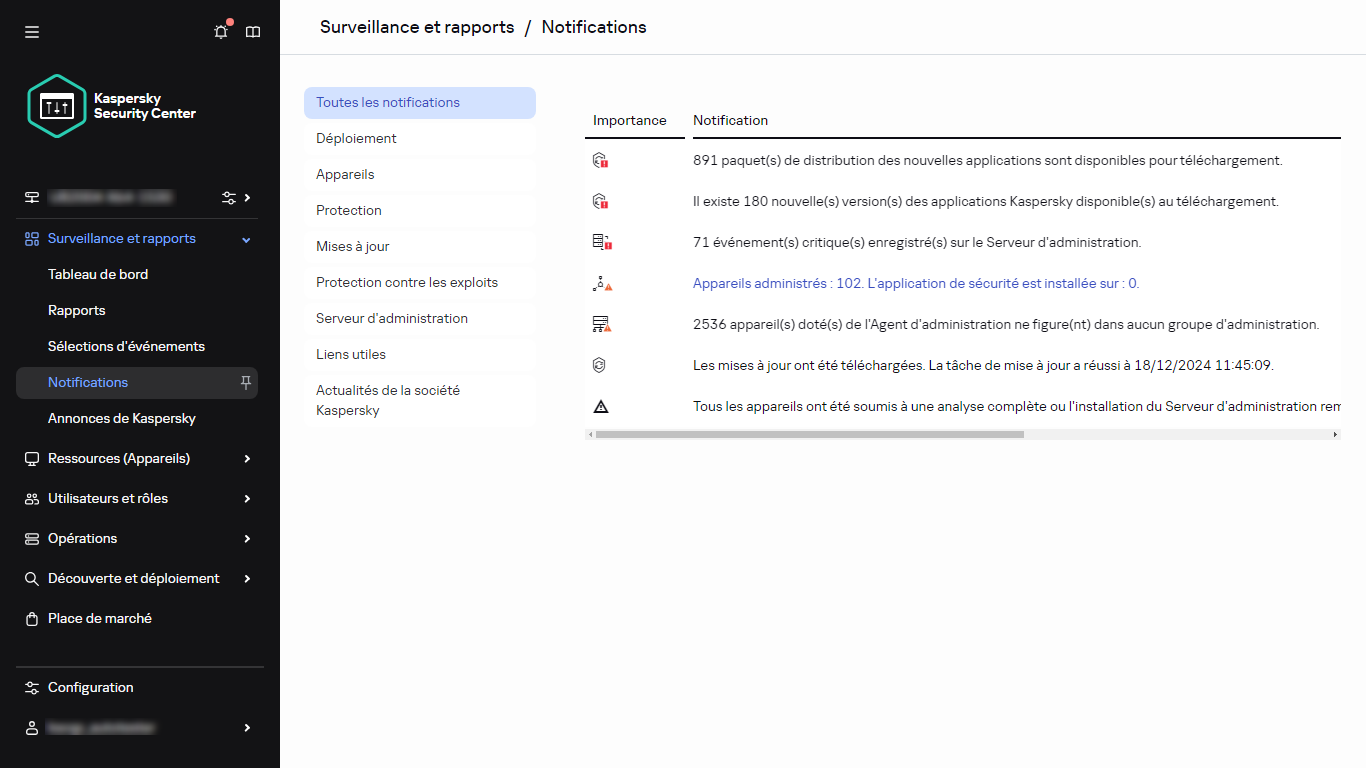Click the horizontal scrollbar under the notifications list
Image resolution: width=1366 pixels, height=768 pixels.
810,434
